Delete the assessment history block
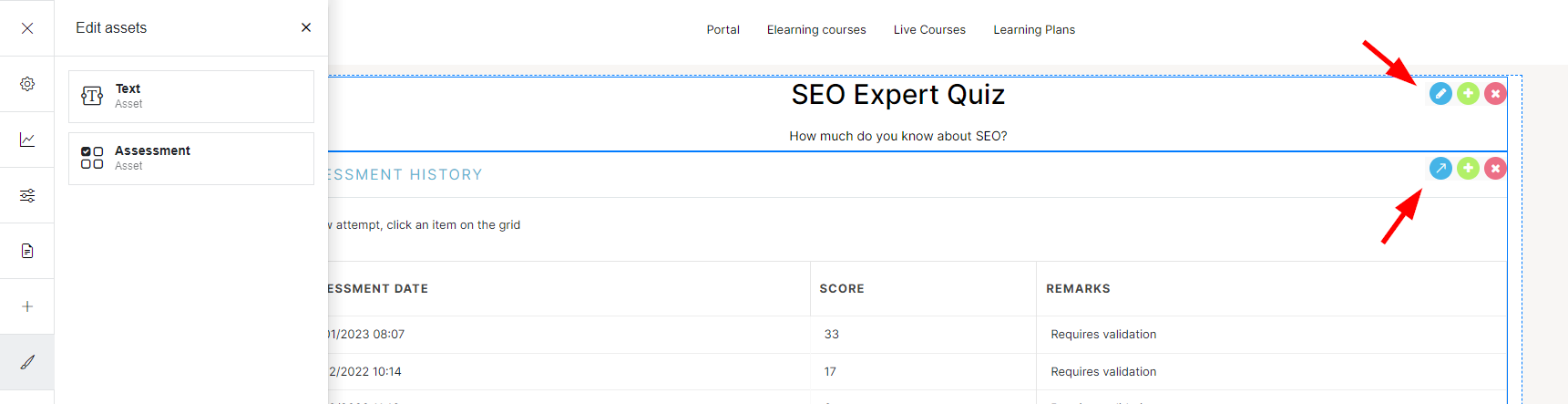This screenshot has height=404, width=1568. (1495, 168)
